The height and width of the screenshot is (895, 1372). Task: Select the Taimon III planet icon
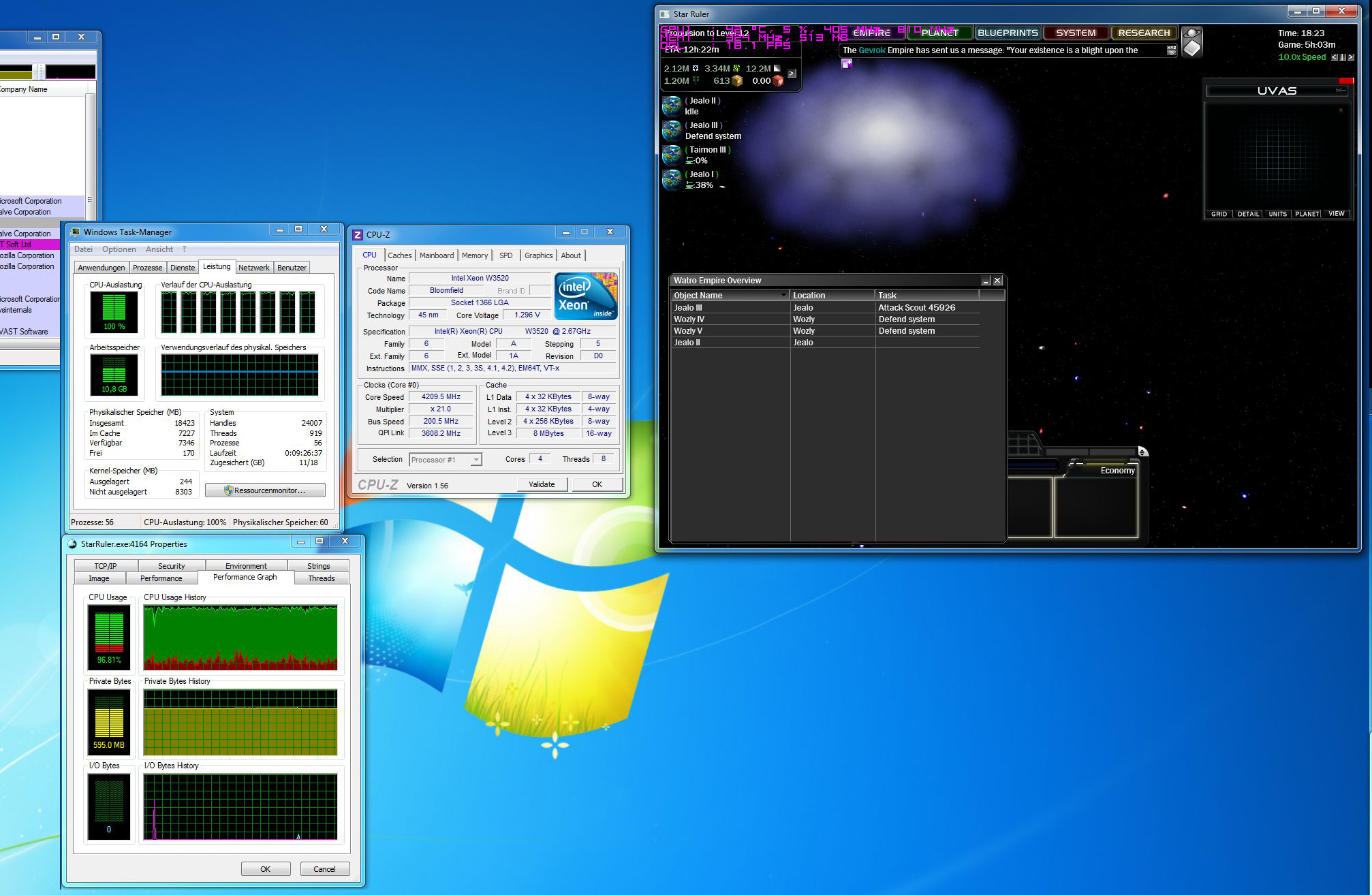672,155
